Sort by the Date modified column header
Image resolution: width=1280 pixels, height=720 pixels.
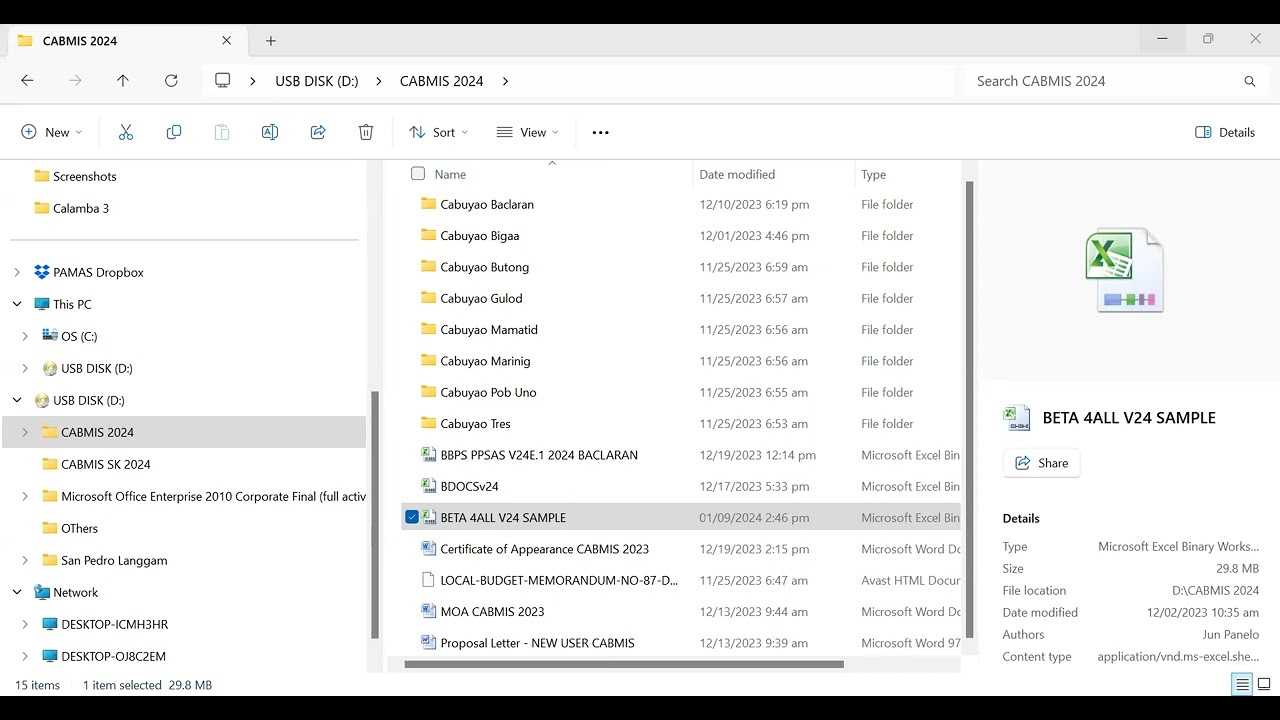point(737,174)
